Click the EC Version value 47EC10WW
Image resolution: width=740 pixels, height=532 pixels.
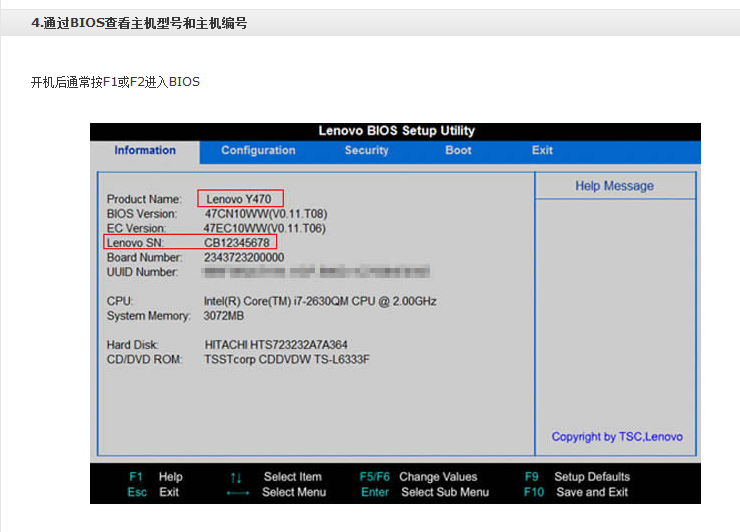pyautogui.click(x=265, y=228)
